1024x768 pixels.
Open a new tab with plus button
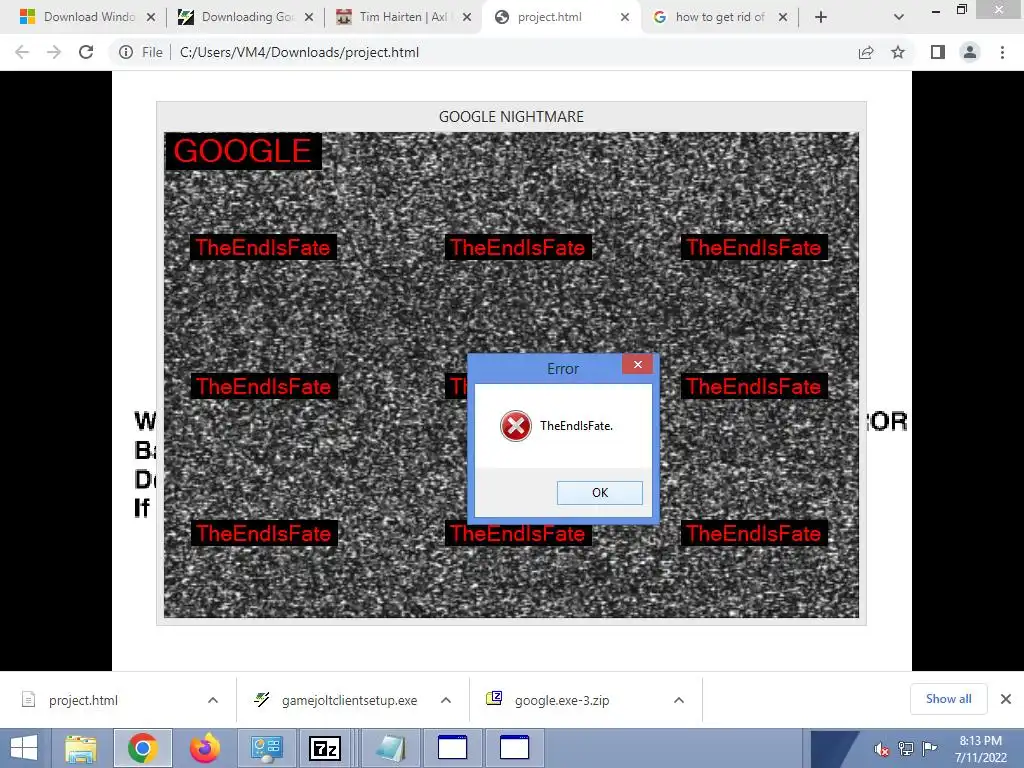pyautogui.click(x=821, y=17)
